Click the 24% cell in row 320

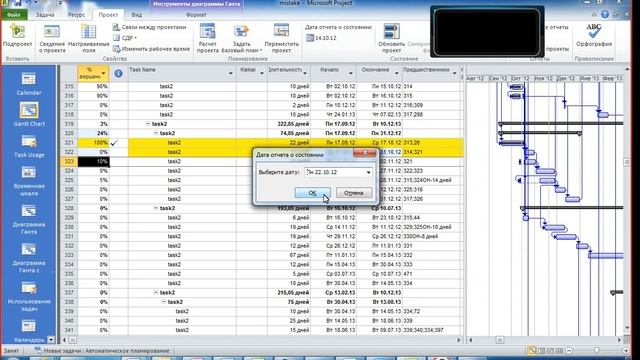(x=93, y=133)
